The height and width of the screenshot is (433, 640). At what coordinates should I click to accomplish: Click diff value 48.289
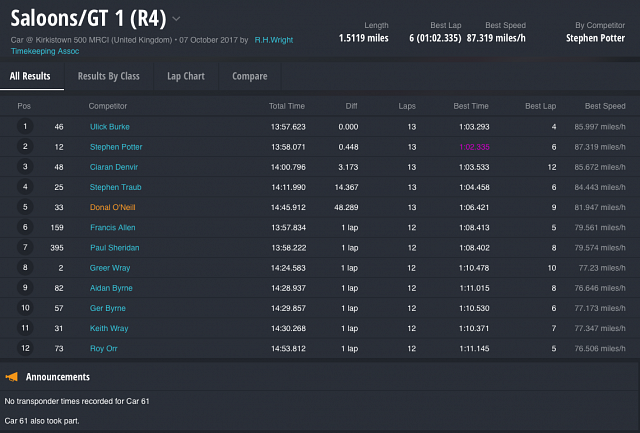[346, 207]
